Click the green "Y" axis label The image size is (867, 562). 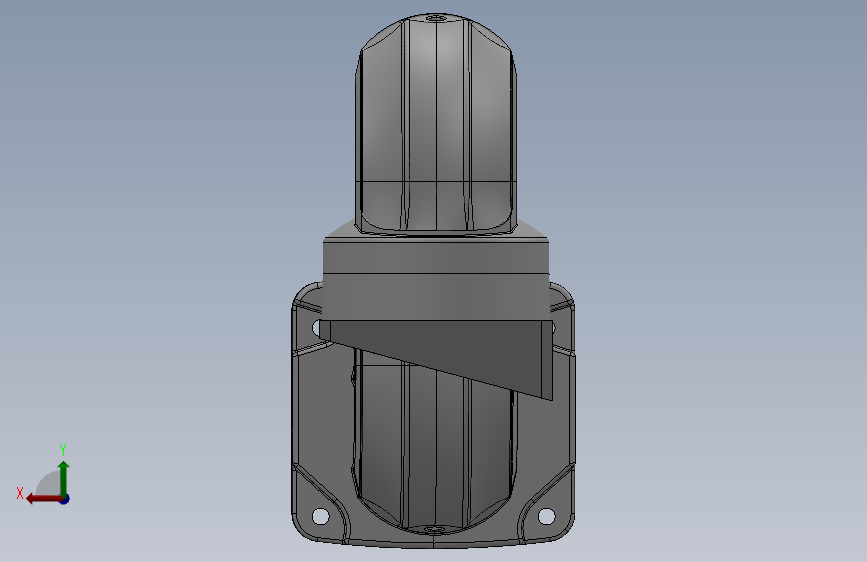pos(63,449)
